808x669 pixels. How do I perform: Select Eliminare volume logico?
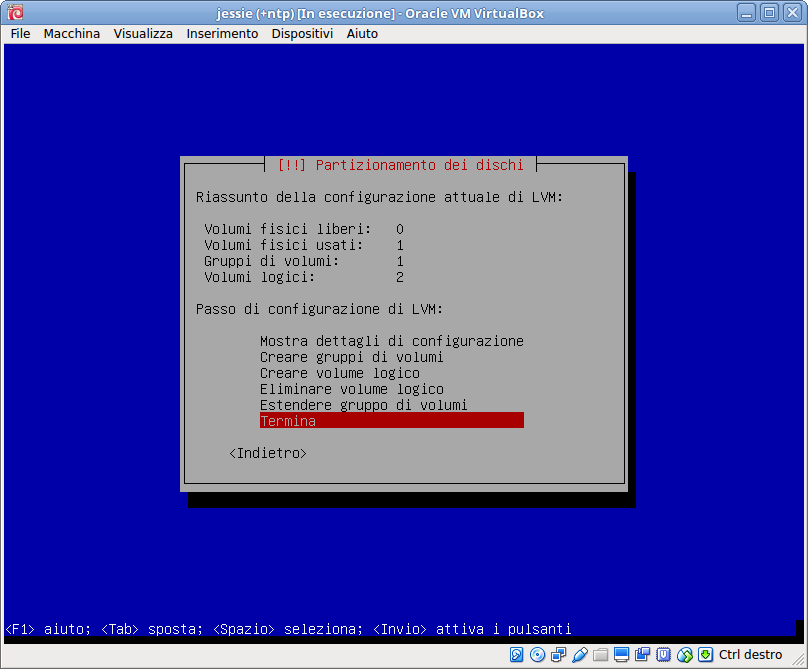[351, 389]
